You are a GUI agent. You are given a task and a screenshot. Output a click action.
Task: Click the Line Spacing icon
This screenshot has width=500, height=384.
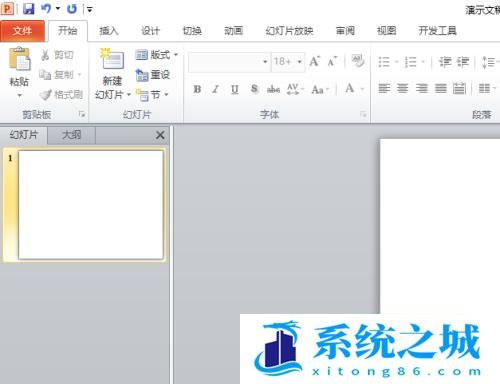click(x=488, y=62)
